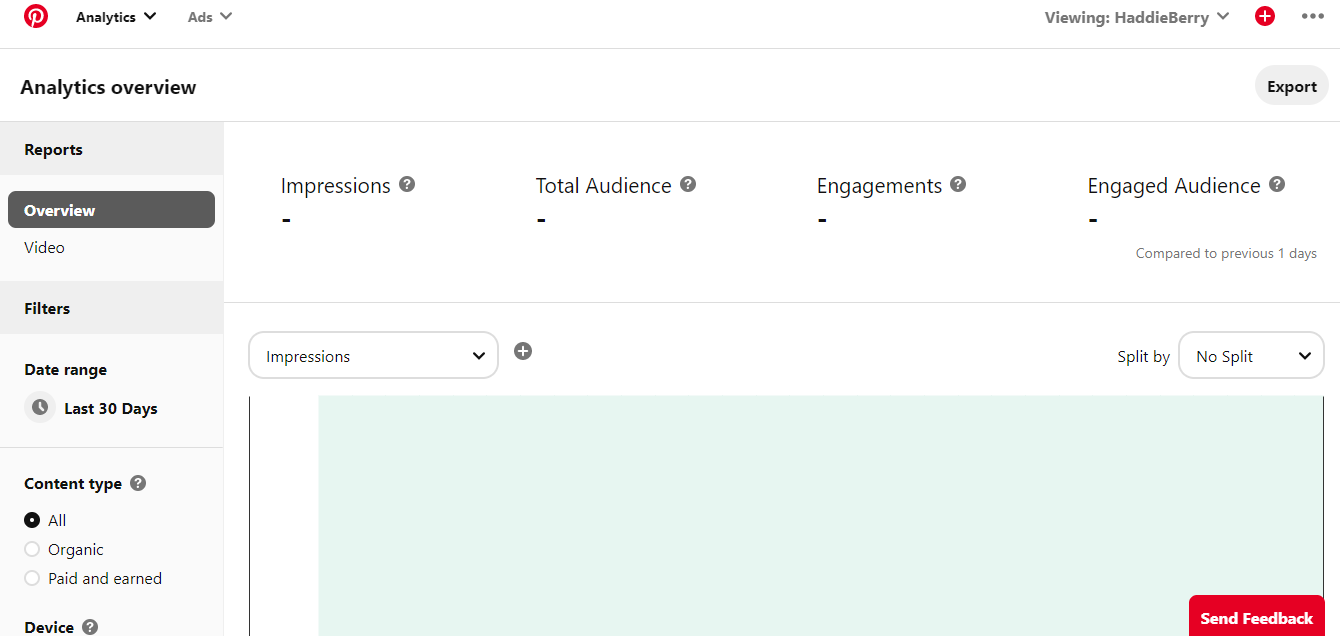Click the Engaged Audience help icon
Screen dimensions: 1340x636
point(1277,185)
